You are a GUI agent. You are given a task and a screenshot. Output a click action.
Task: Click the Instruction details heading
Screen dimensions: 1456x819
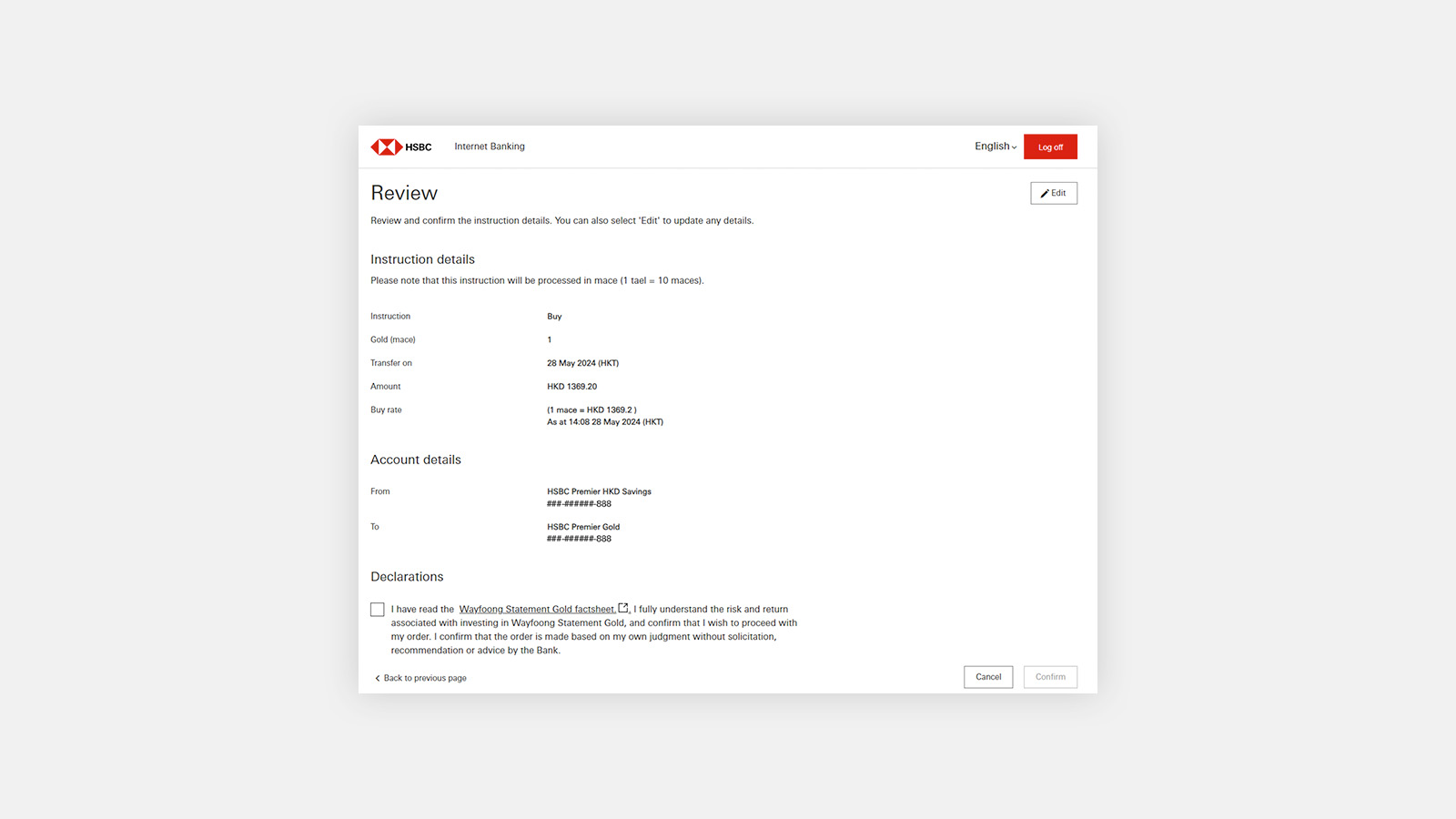pyautogui.click(x=422, y=259)
